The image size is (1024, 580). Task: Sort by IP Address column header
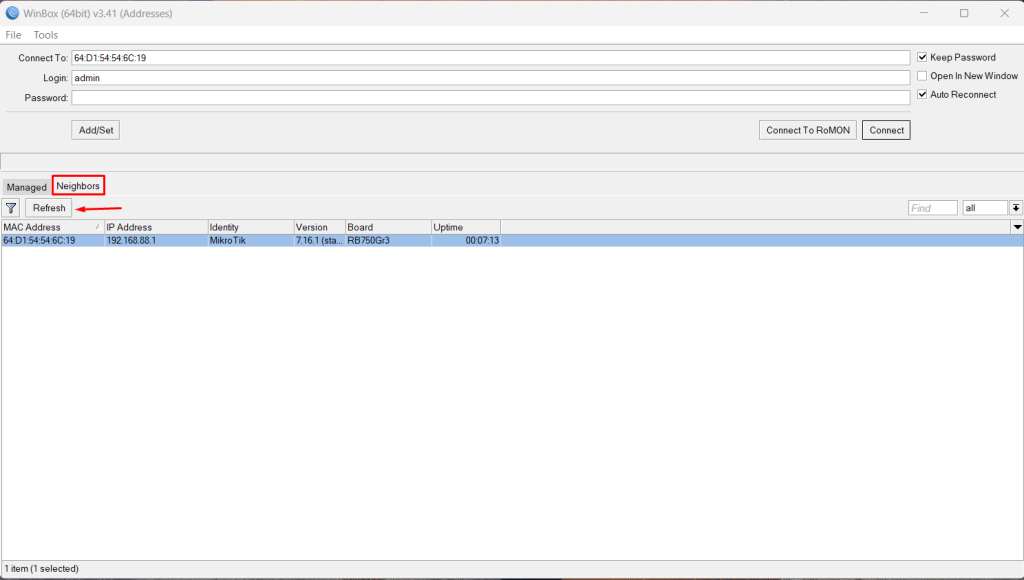[155, 227]
